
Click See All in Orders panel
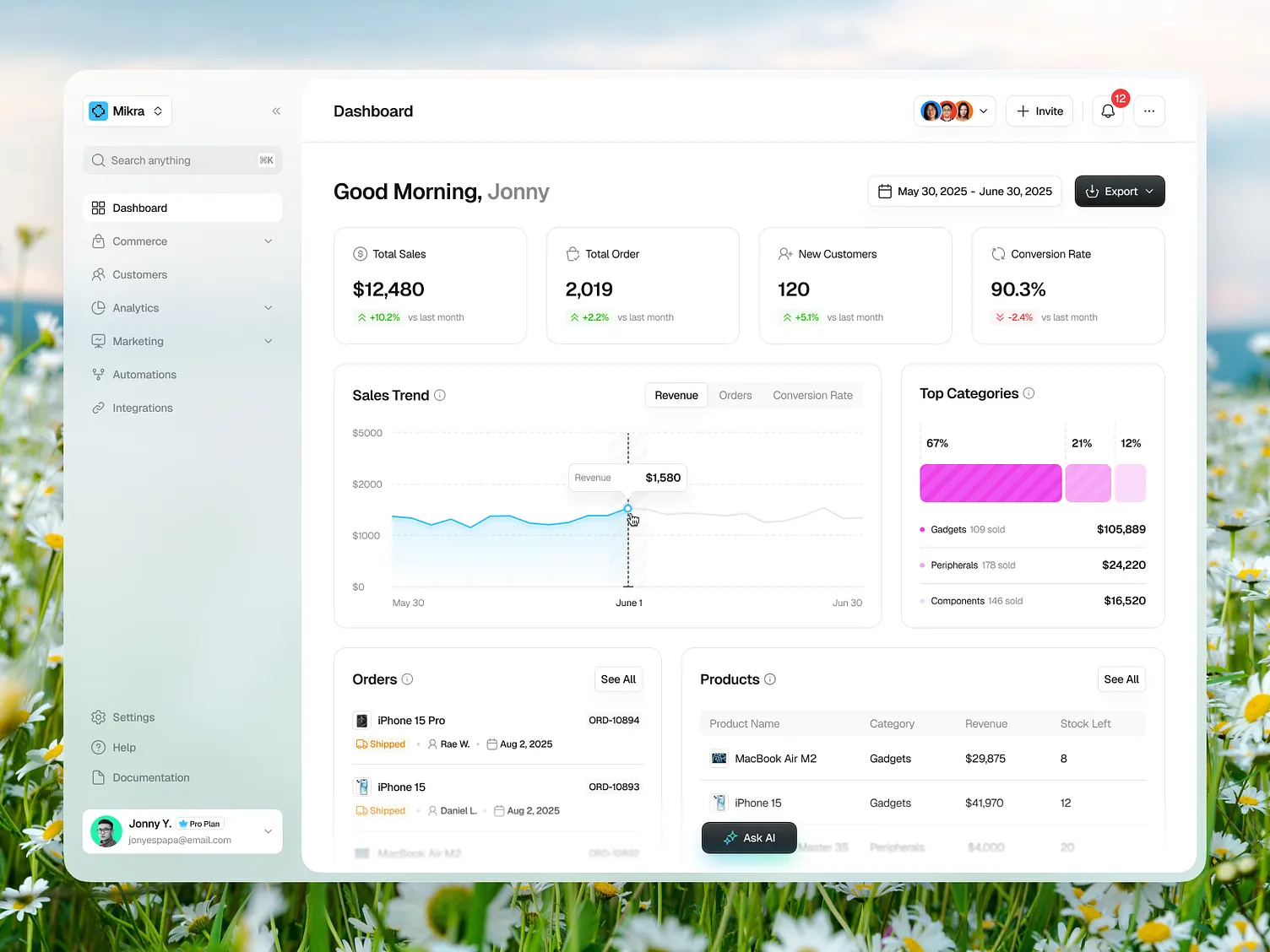618,679
